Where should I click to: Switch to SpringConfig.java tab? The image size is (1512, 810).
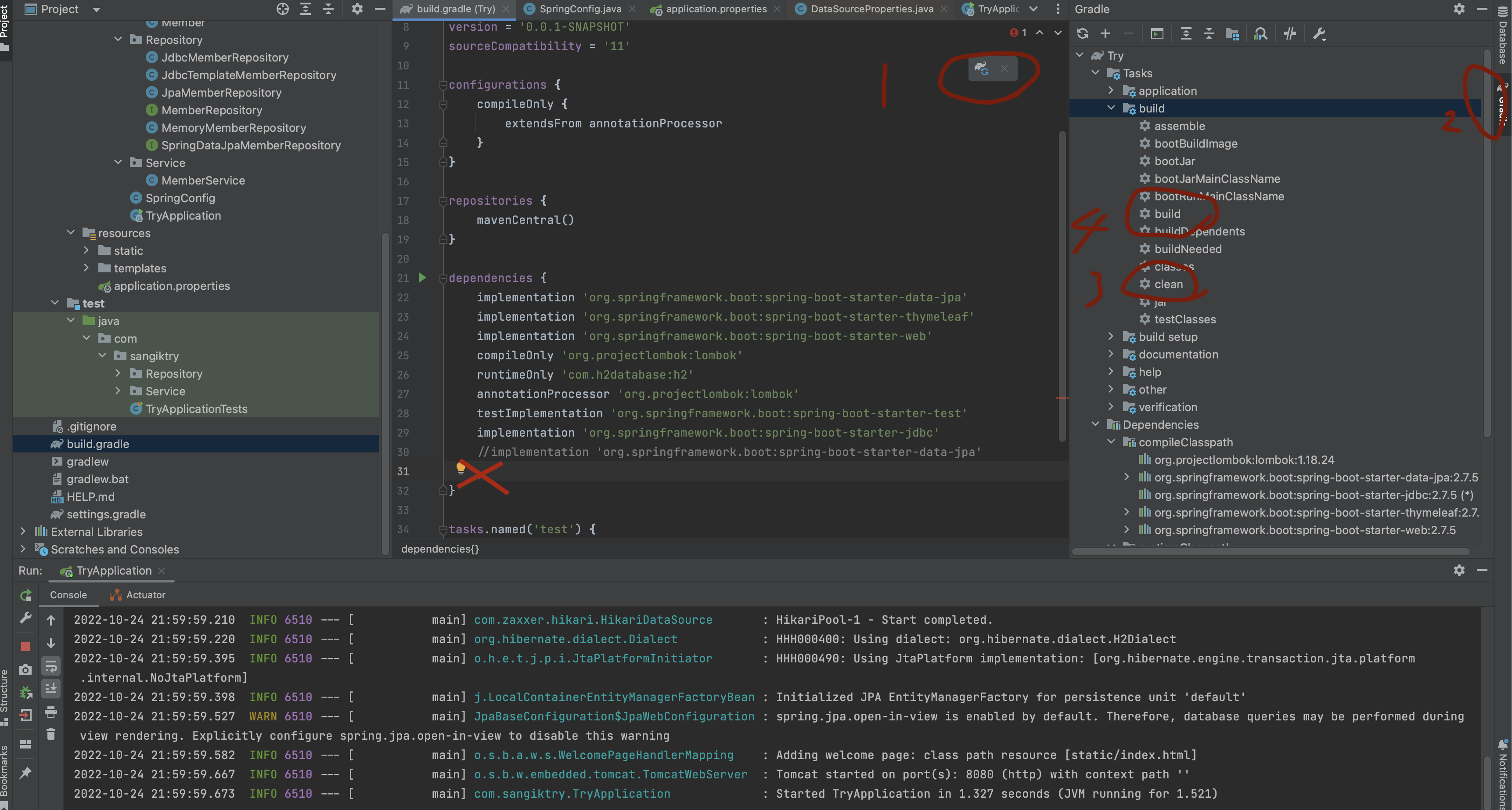tap(580, 9)
